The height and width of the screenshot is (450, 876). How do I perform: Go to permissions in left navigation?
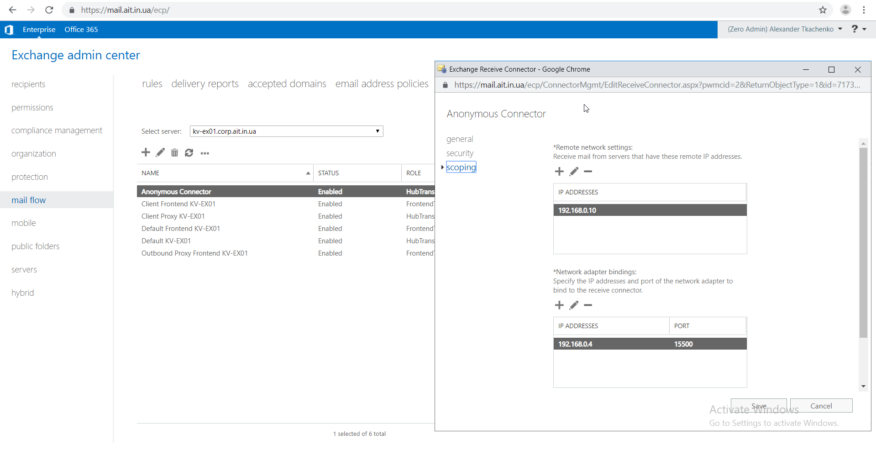pos(32,107)
